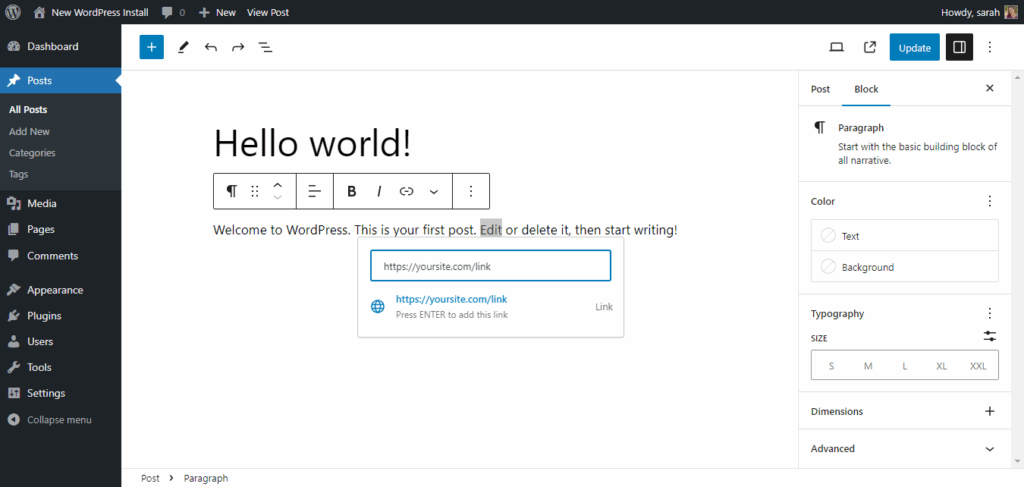
Task: Select the https://yoursite.com/link suggestion
Action: pos(490,306)
